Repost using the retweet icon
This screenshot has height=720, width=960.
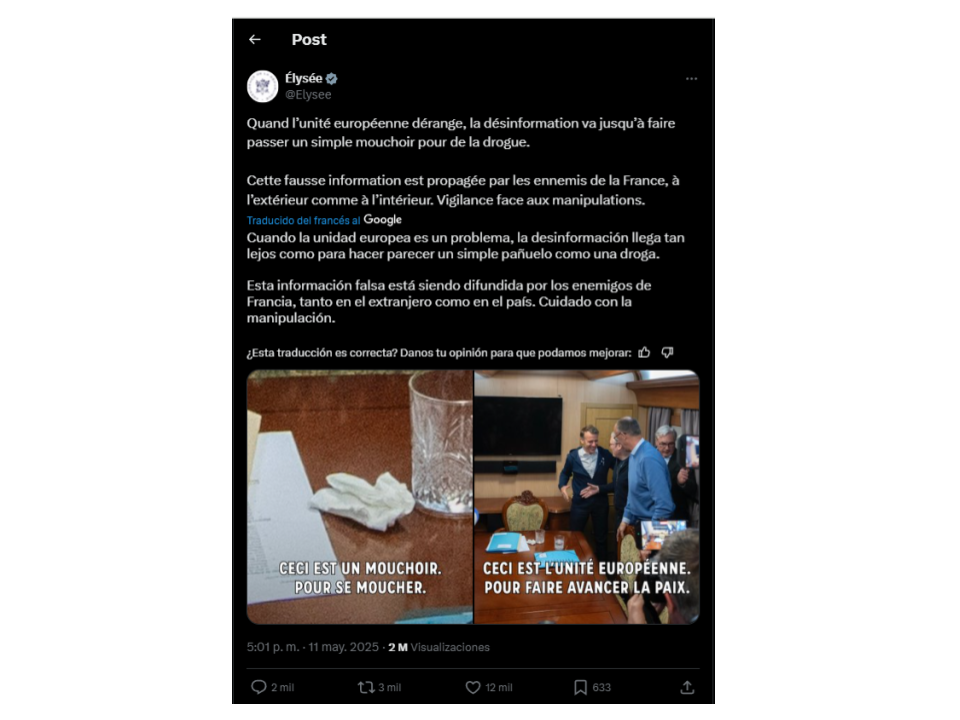coord(366,687)
